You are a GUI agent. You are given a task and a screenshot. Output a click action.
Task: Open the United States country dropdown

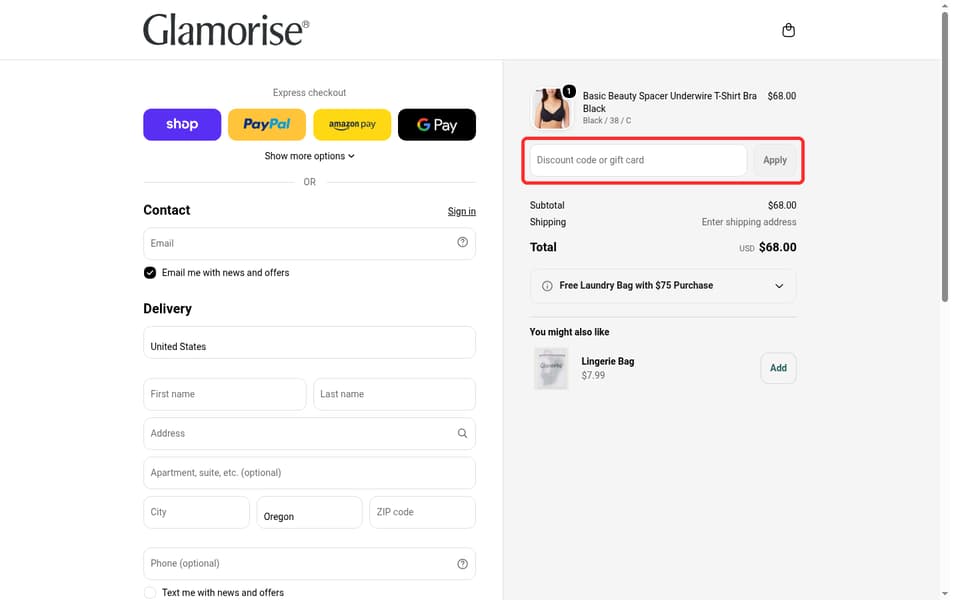tap(309, 342)
